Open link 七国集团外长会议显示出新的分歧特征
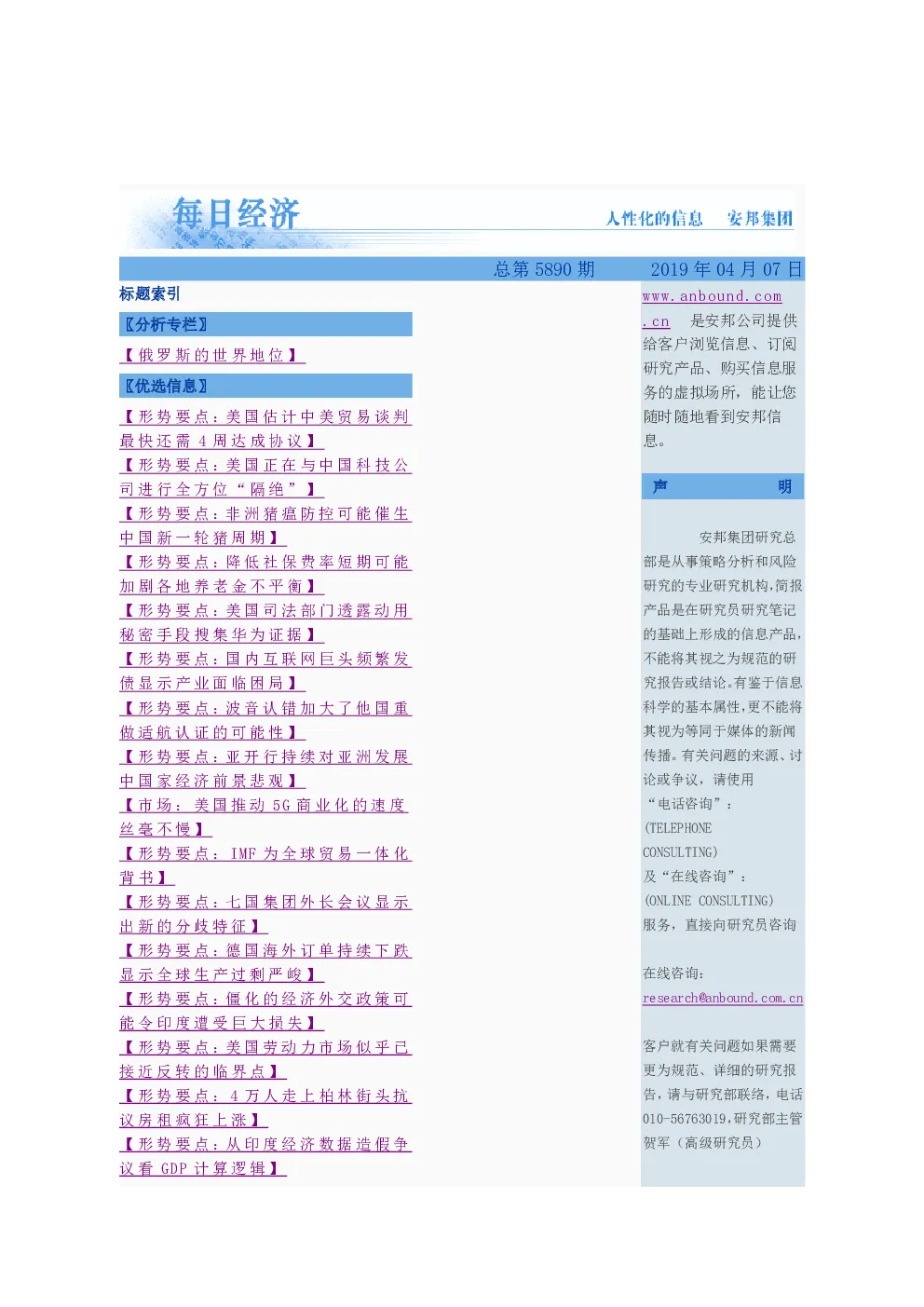The image size is (924, 1307). [265, 914]
